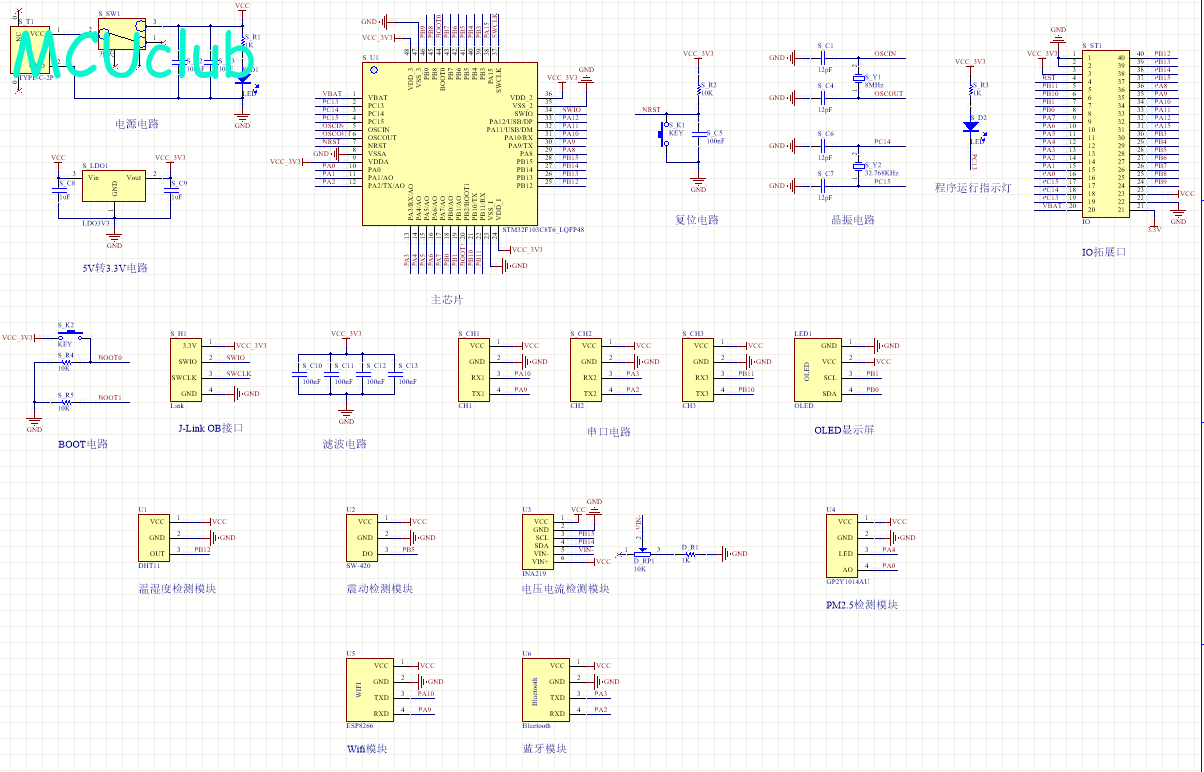This screenshot has height=772, width=1204.
Task: Select the LED1 OLED display component
Action: 817,369
